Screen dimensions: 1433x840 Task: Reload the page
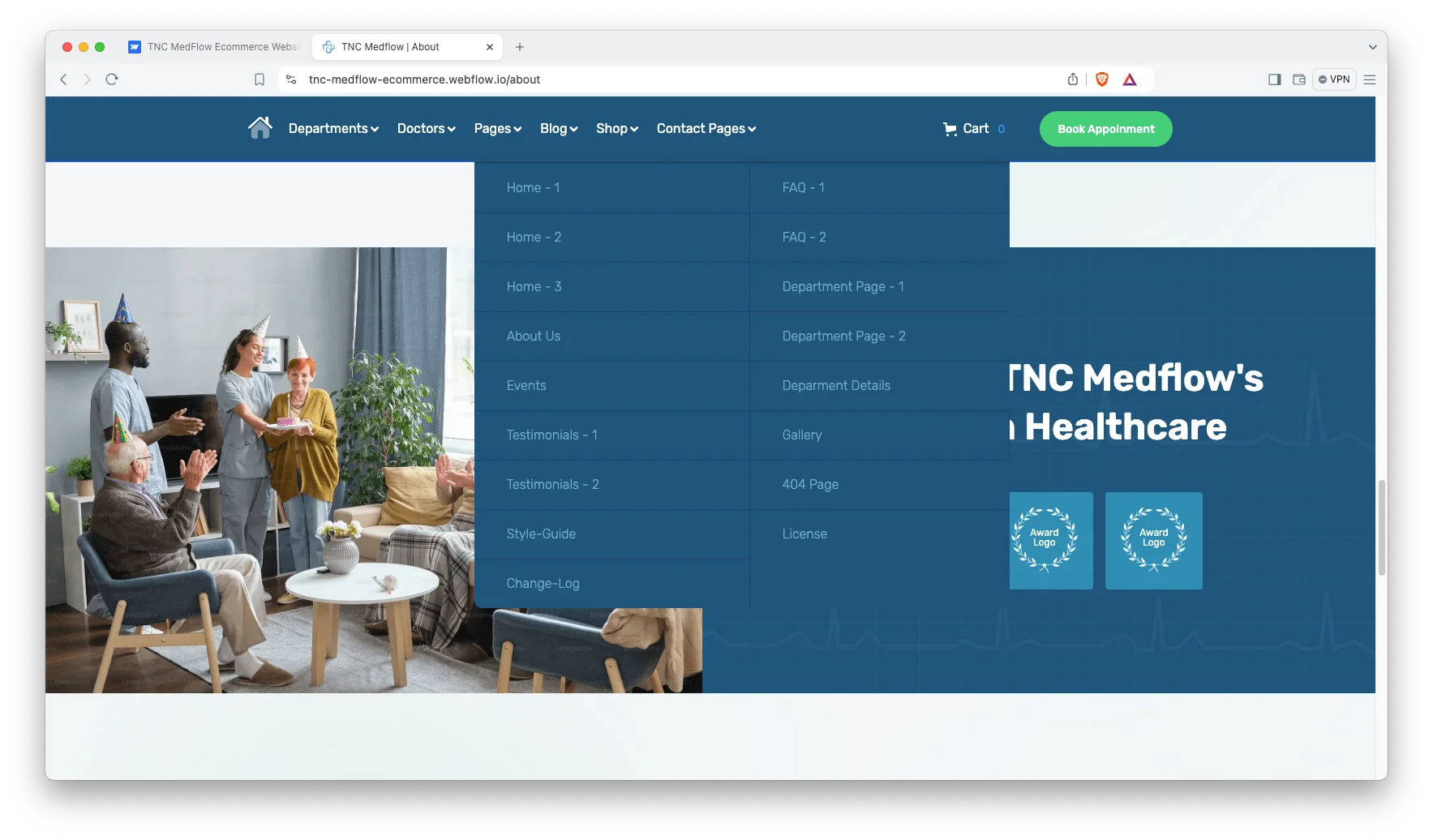112,79
